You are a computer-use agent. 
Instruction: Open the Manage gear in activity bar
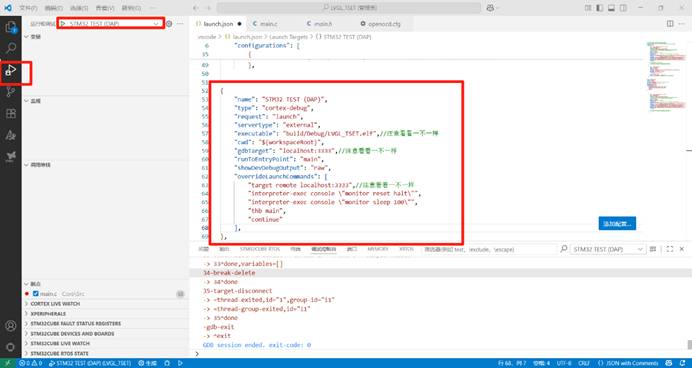pyautogui.click(x=11, y=347)
